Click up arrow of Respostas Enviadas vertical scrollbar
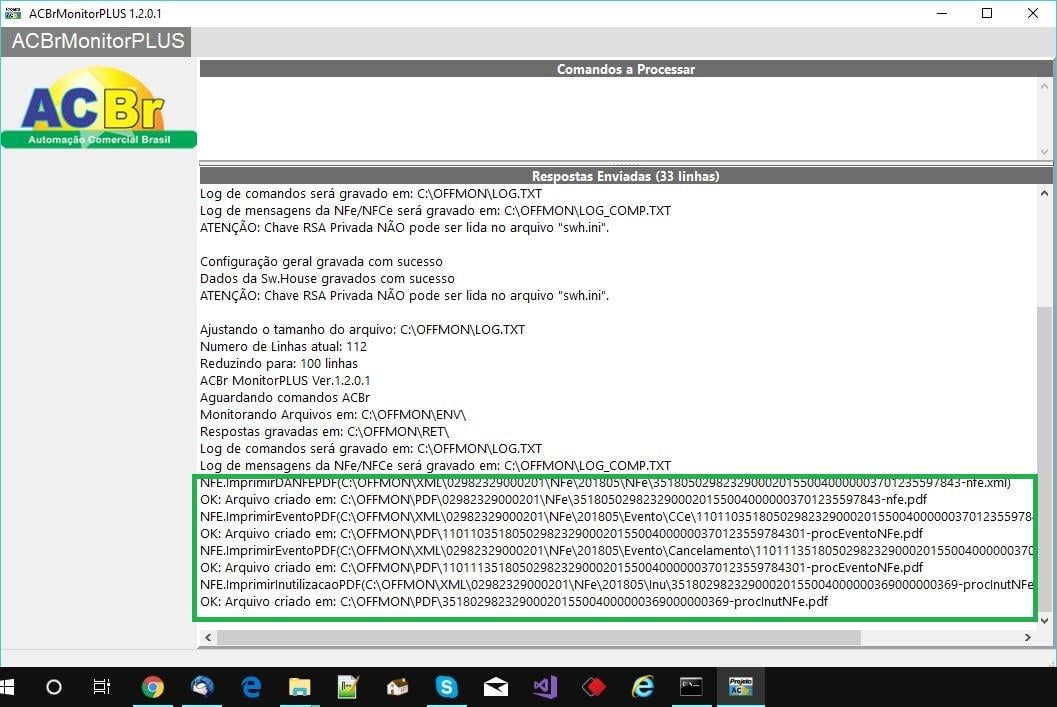Image resolution: width=1057 pixels, height=707 pixels. click(1044, 193)
